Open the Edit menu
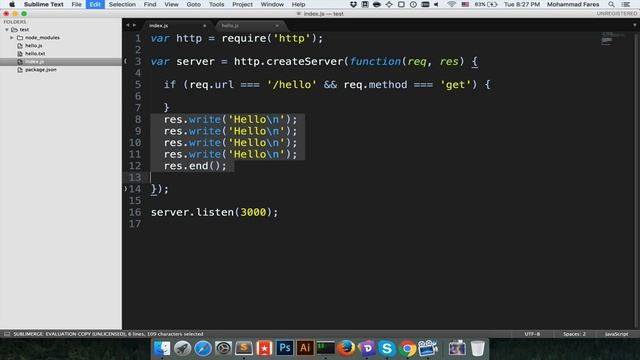The width and height of the screenshot is (640, 360). [x=95, y=4]
